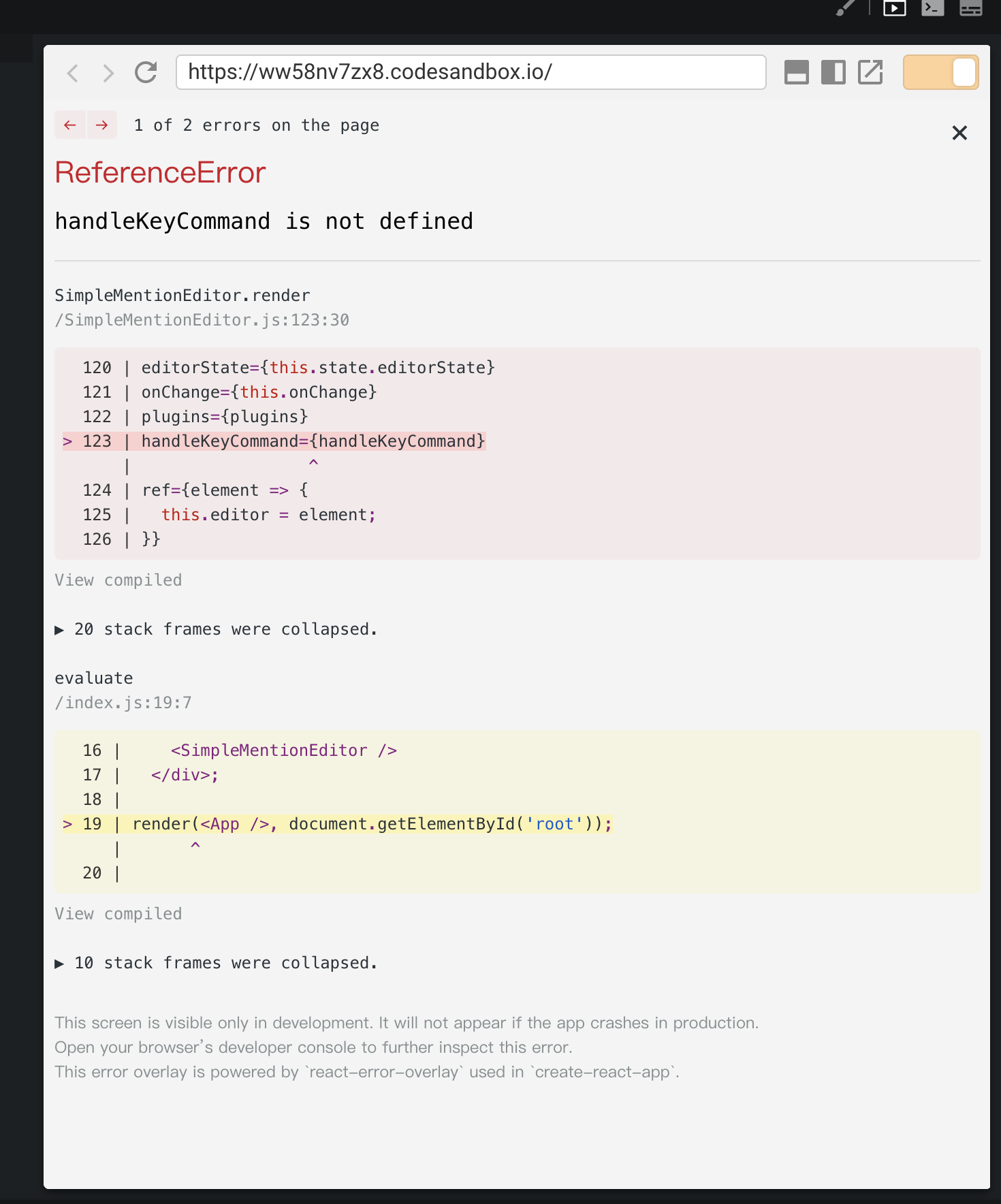Viewport: 1001px width, 1204px height.
Task: Go to the next error with right arrow
Action: tap(101, 125)
